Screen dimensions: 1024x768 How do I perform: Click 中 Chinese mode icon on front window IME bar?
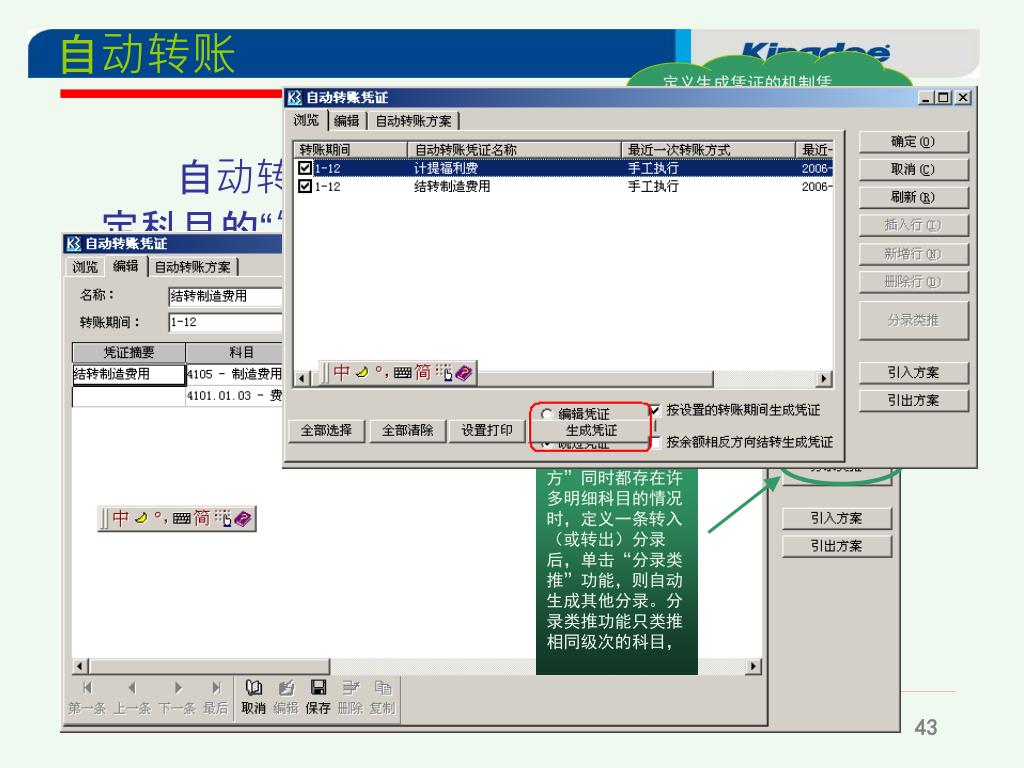point(341,373)
